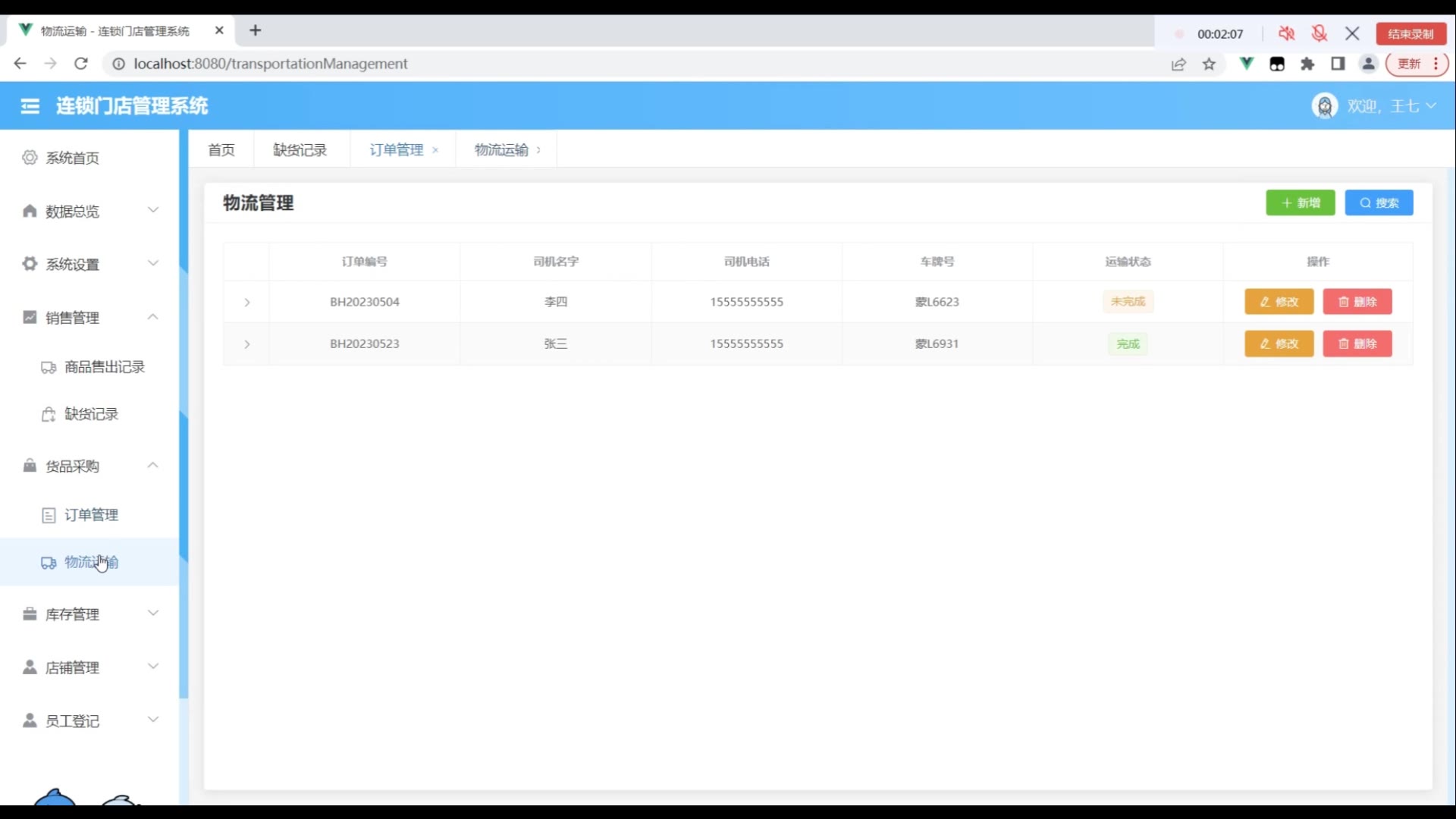Expand row for order BH20230523
The image size is (1456, 819).
[246, 344]
